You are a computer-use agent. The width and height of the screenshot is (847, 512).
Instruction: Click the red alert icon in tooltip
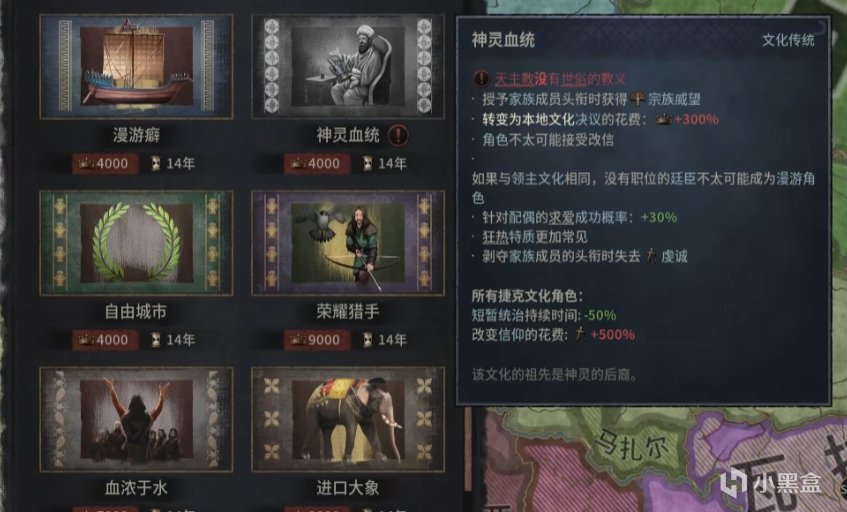point(481,79)
